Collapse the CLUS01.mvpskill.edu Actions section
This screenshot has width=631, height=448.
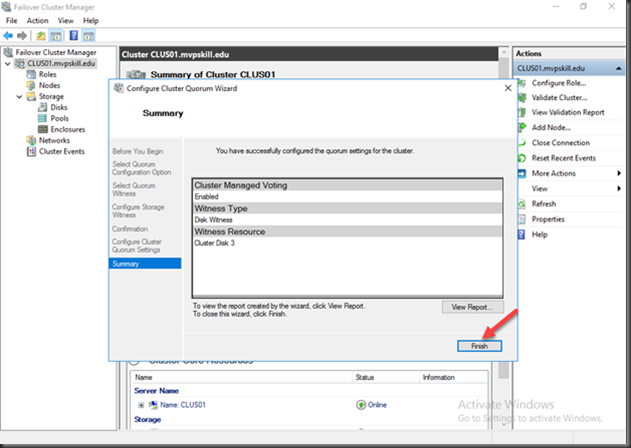pyautogui.click(x=619, y=68)
